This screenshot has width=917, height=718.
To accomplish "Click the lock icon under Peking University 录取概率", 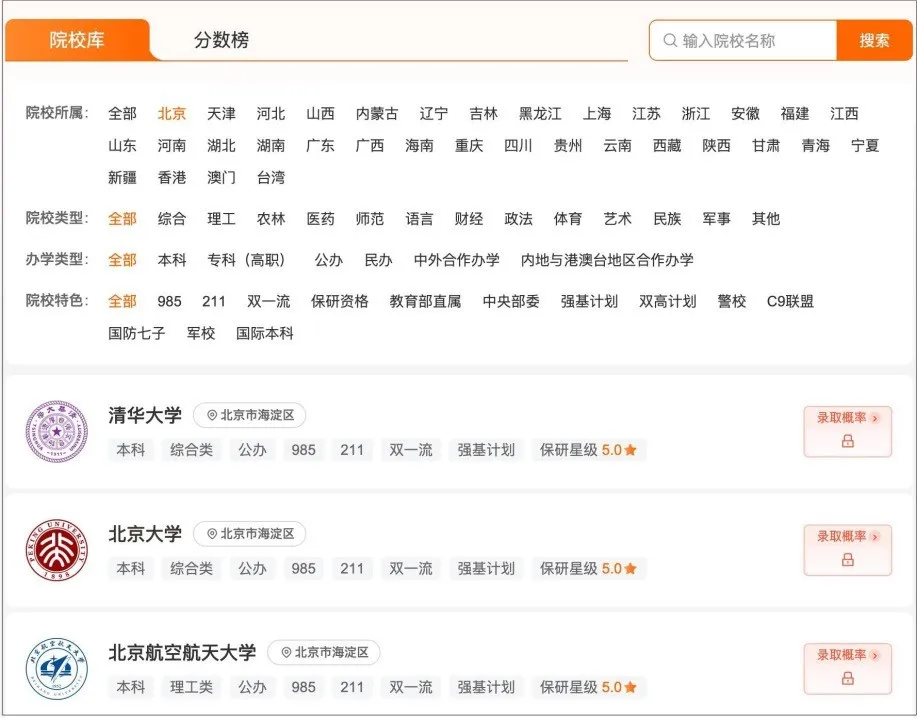I will [x=847, y=560].
